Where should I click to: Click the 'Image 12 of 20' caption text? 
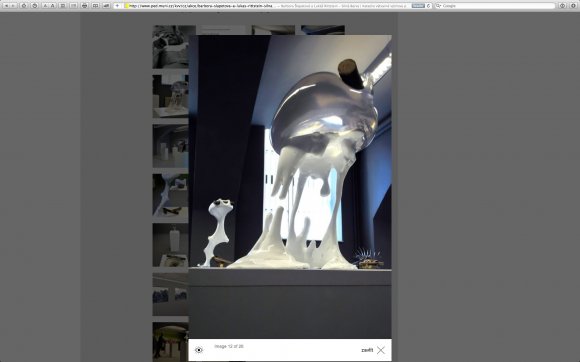229,346
